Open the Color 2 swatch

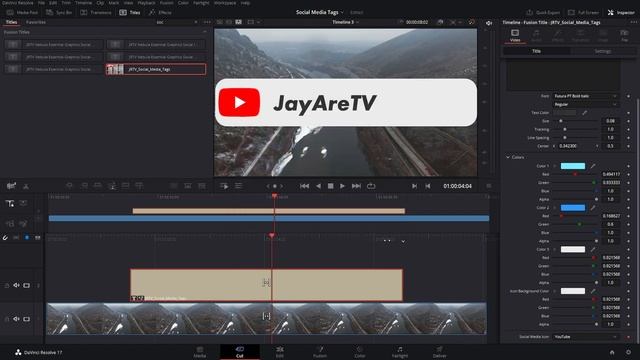coord(573,208)
